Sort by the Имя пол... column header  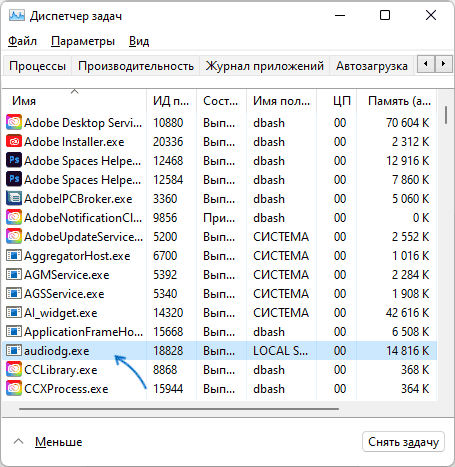pos(281,101)
